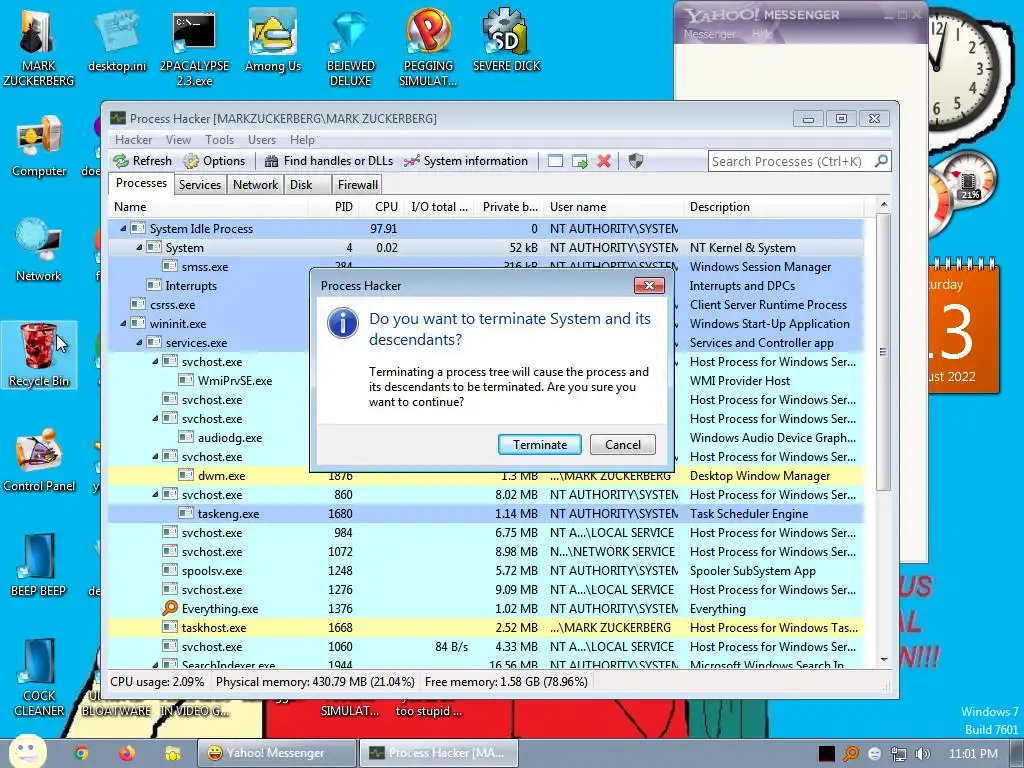Switch to the Services tab
Screen dimensions: 1024x768
tap(200, 185)
